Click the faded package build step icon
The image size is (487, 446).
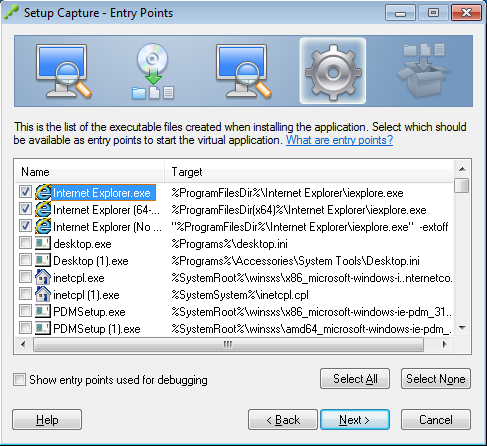tap(423, 70)
